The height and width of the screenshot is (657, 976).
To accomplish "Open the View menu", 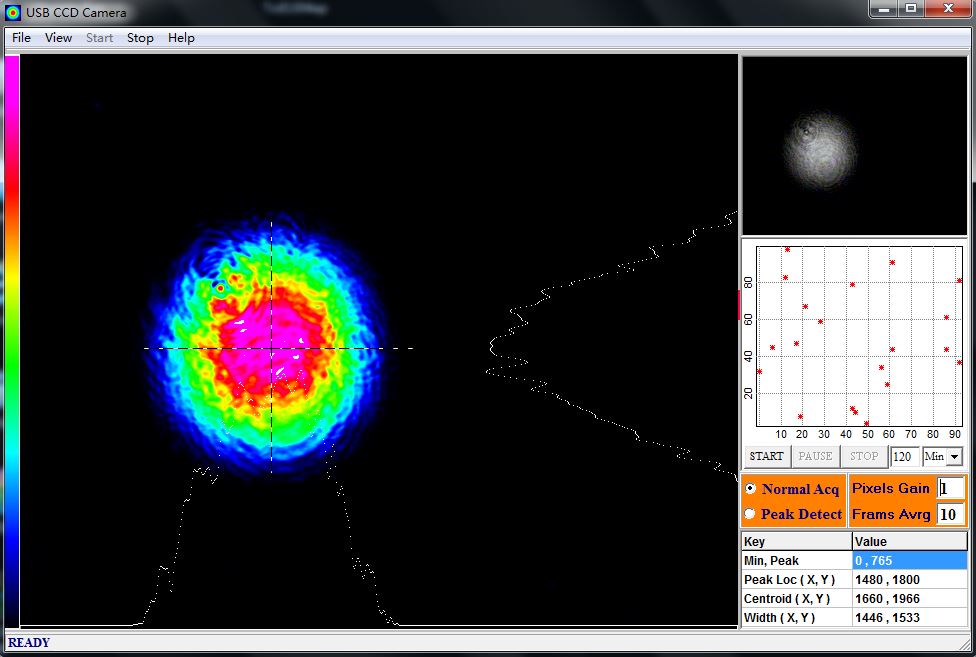I will (x=59, y=38).
